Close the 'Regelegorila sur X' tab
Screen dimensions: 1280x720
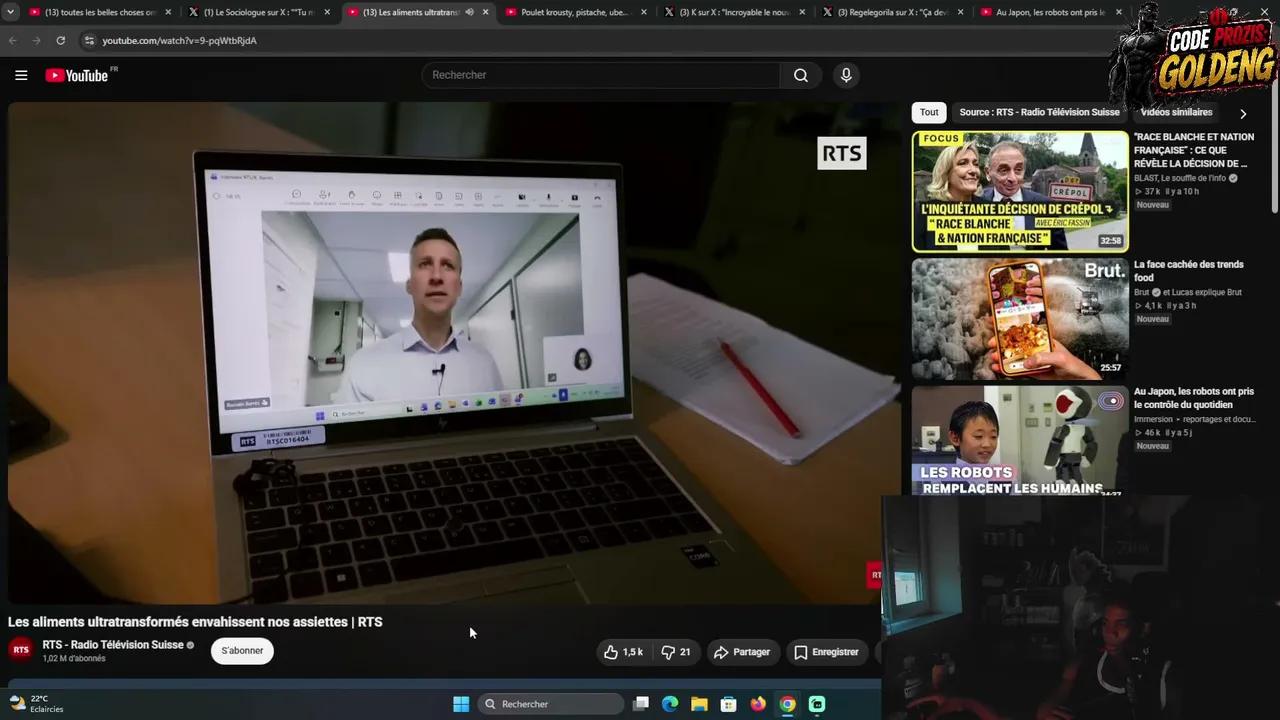coord(961,12)
